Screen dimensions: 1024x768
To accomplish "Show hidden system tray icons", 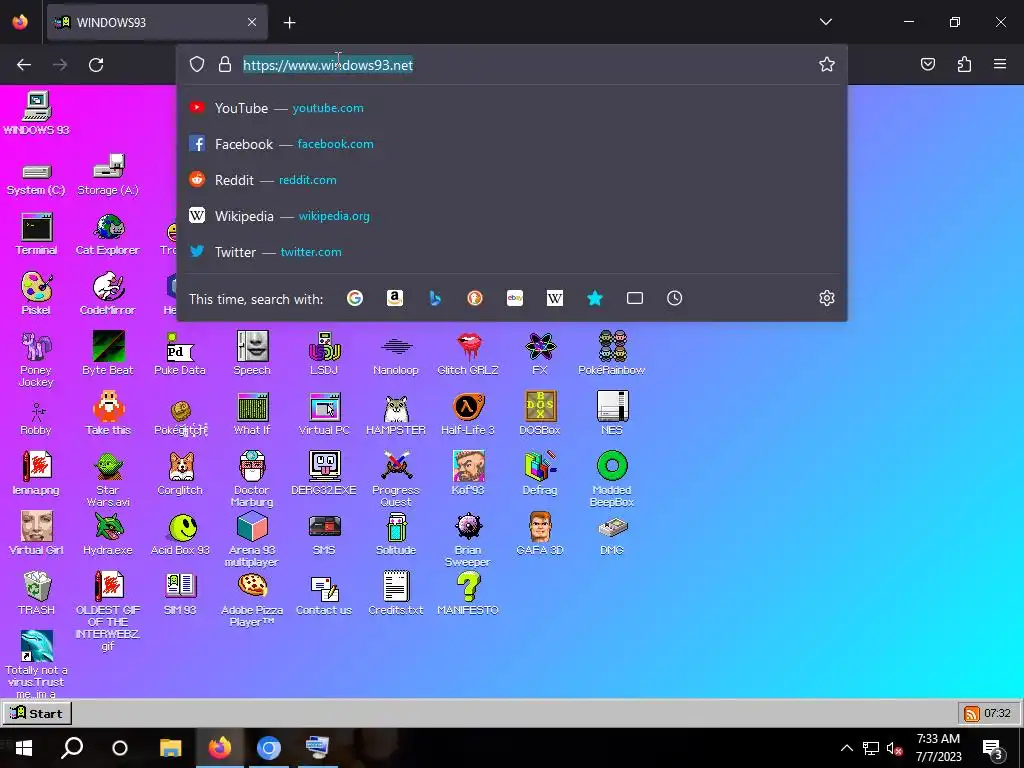I will 847,748.
